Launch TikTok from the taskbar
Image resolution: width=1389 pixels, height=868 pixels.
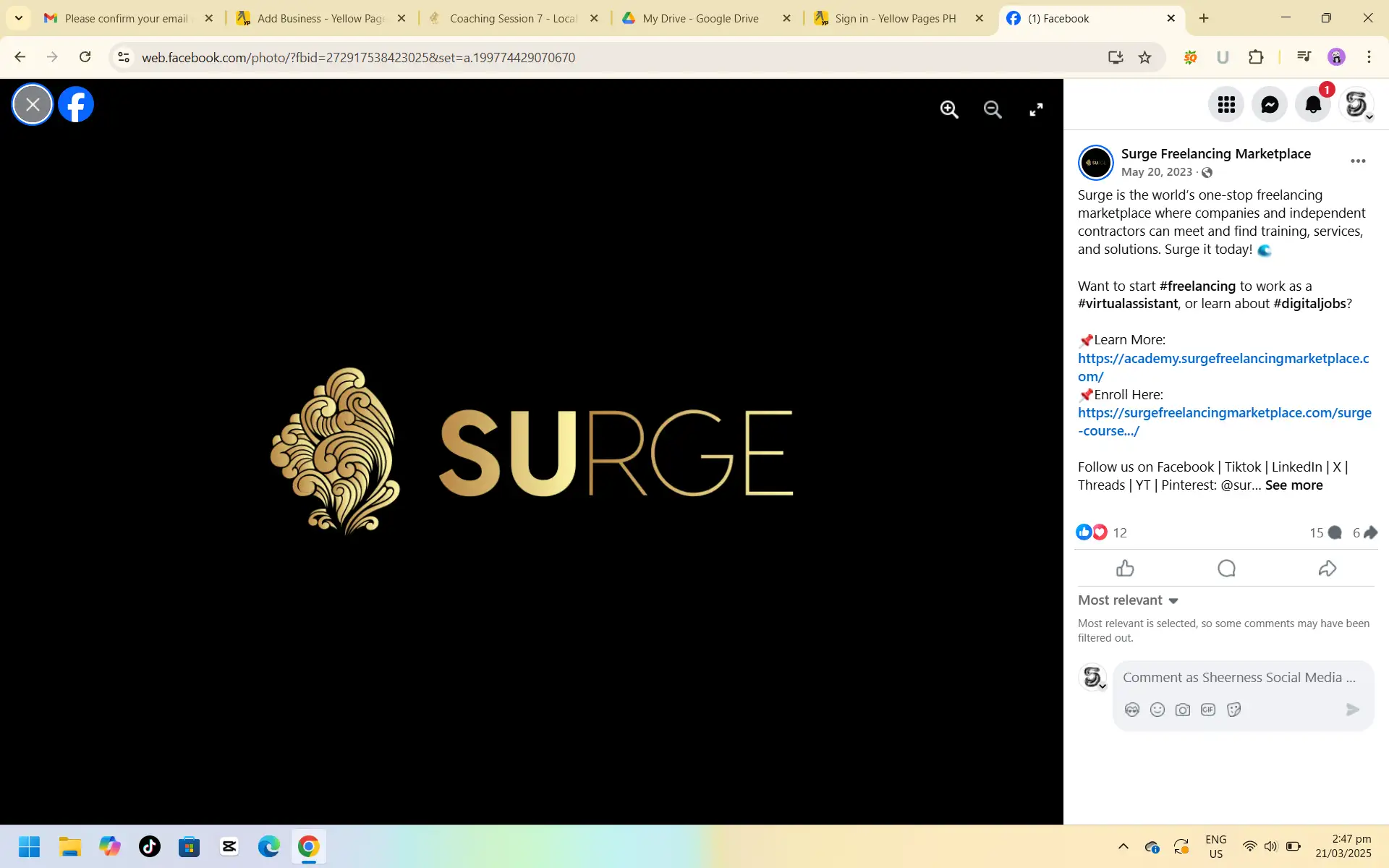(x=150, y=846)
